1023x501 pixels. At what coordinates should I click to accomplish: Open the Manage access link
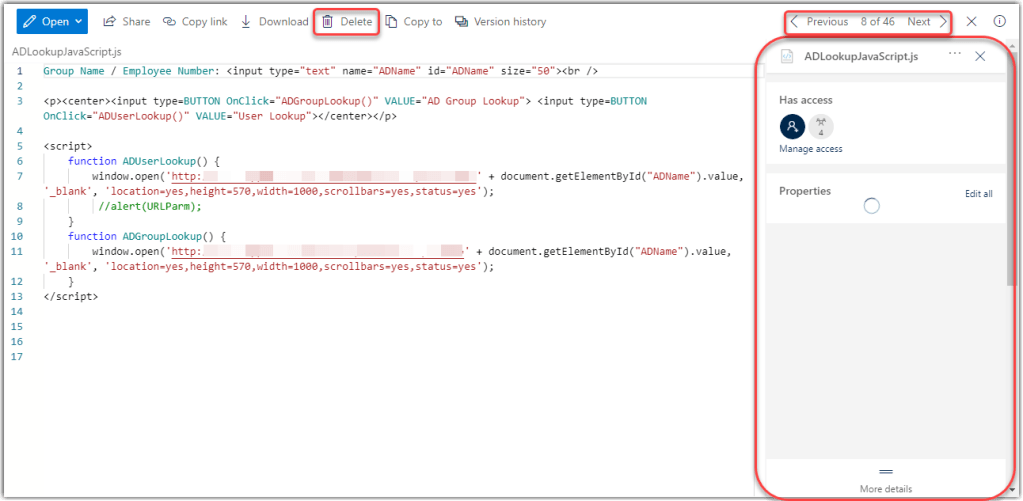coord(810,149)
